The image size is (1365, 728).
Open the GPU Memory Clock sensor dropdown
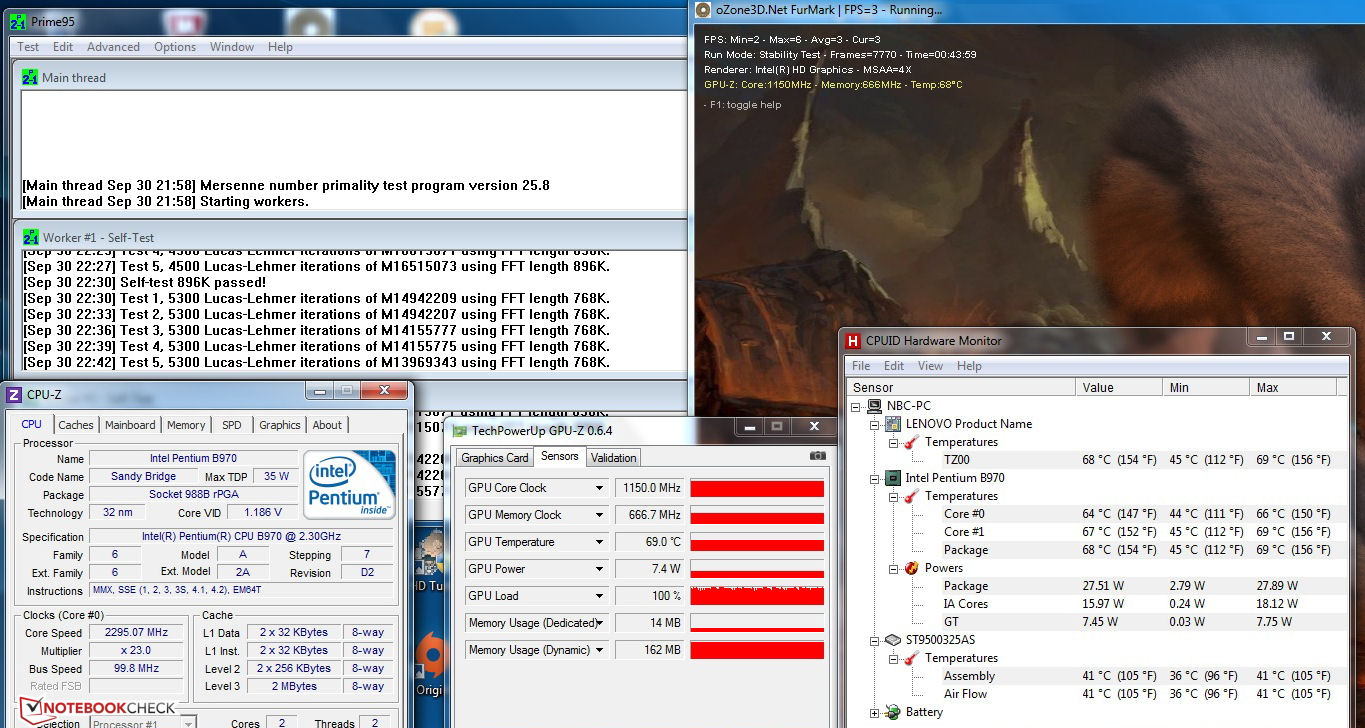click(600, 515)
